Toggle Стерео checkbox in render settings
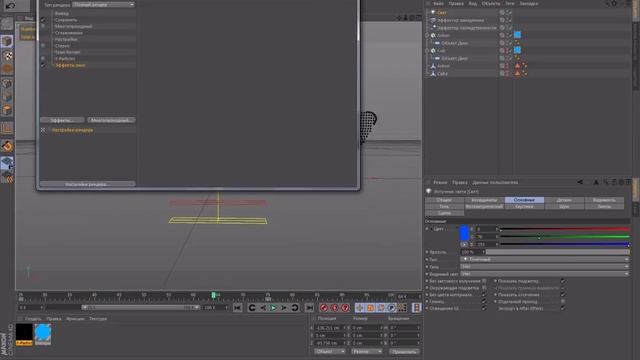The image size is (640, 360). [43, 46]
